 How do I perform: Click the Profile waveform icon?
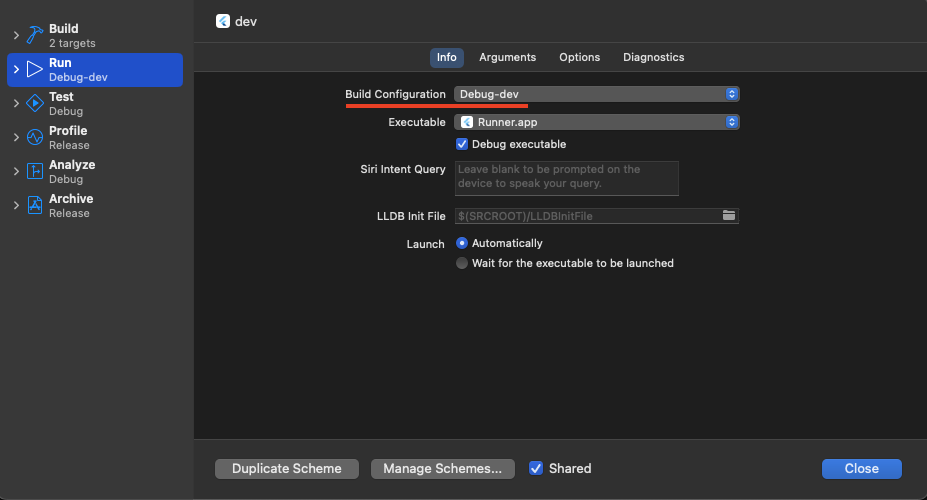[x=35, y=138]
